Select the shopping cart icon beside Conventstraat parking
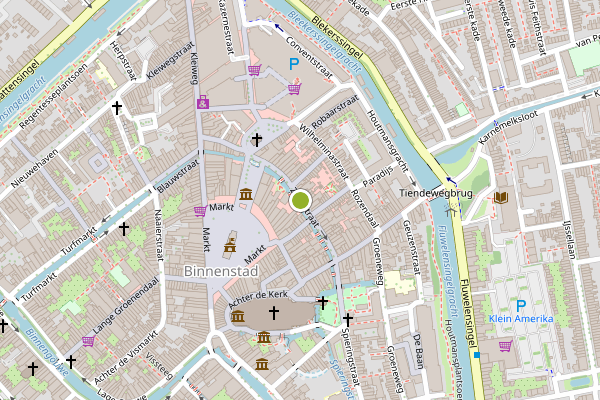Viewport: 600px width, 400px height. (295, 89)
